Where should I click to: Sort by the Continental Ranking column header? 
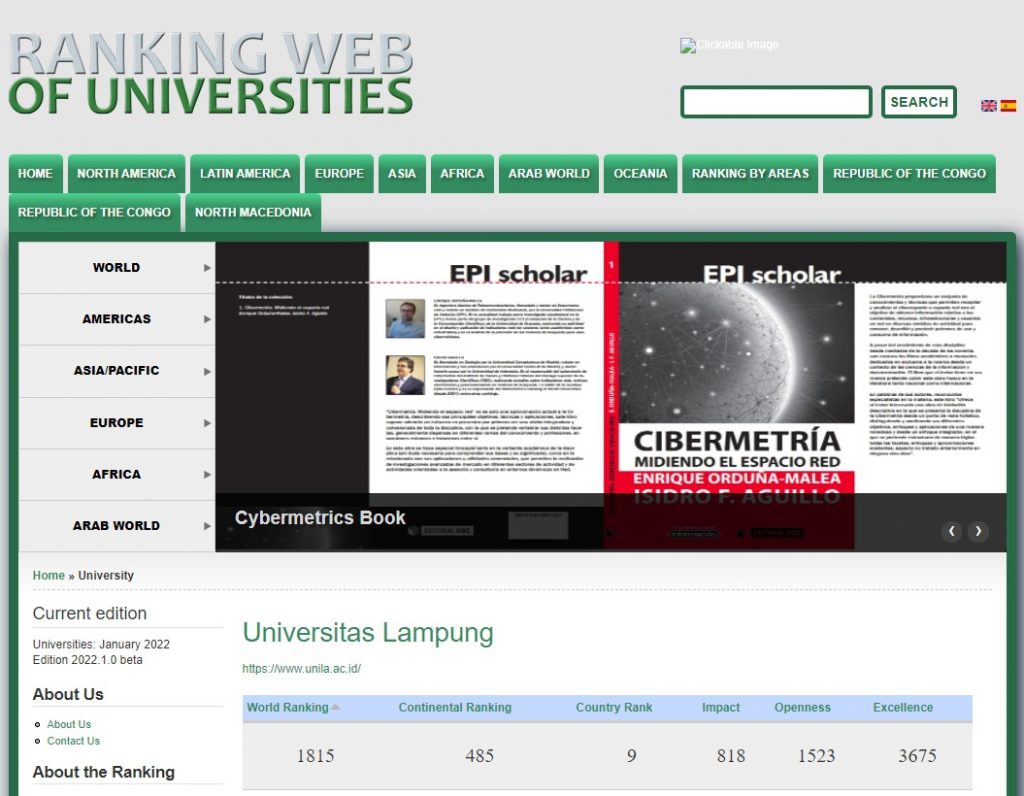[455, 708]
